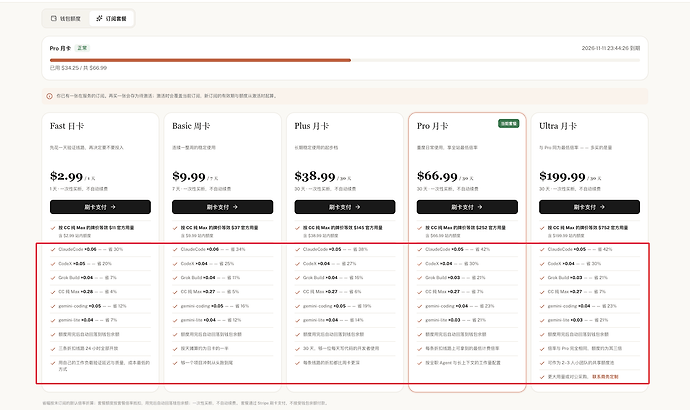Image resolution: width=690 pixels, height=410 pixels.
Task: Click the Grok Build 省 7% row in Fast card
Action: coord(100,278)
